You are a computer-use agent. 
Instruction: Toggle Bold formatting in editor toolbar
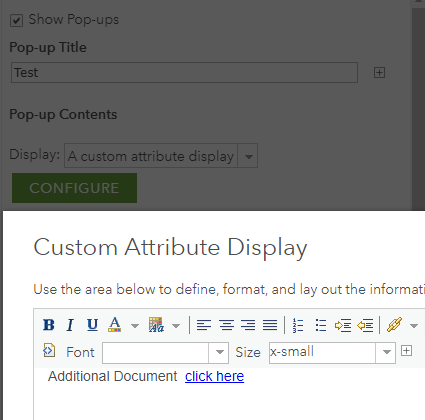(49, 325)
